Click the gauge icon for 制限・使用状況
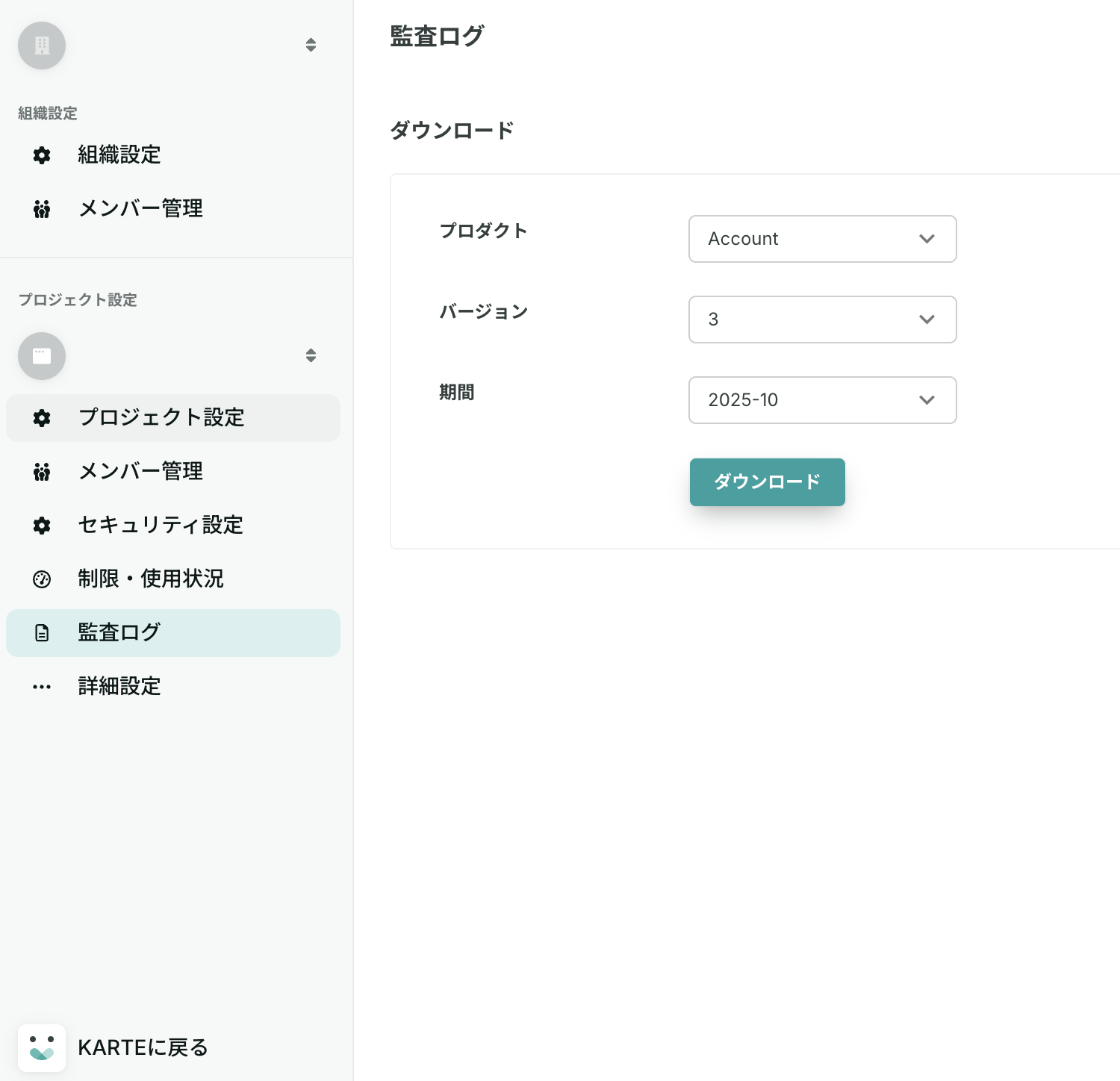This screenshot has width=1120, height=1081. tap(42, 579)
